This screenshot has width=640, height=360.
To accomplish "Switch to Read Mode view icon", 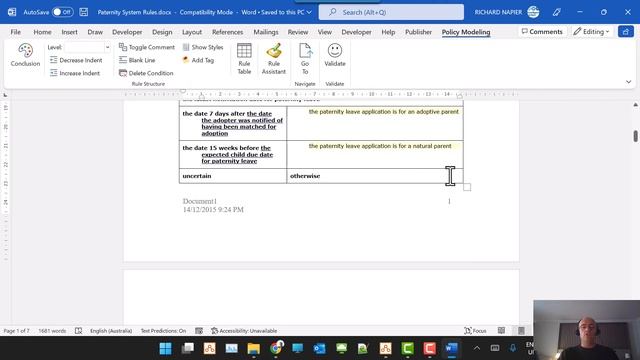I will click(x=501, y=331).
